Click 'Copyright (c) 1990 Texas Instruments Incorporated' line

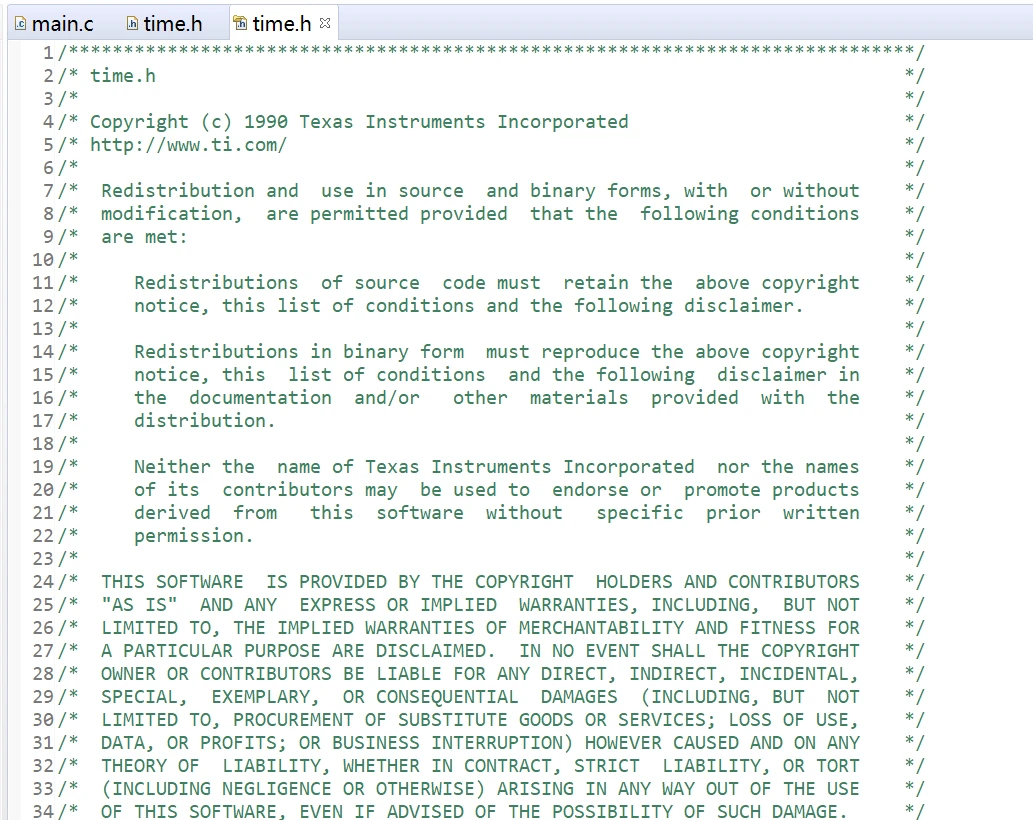pyautogui.click(x=359, y=122)
